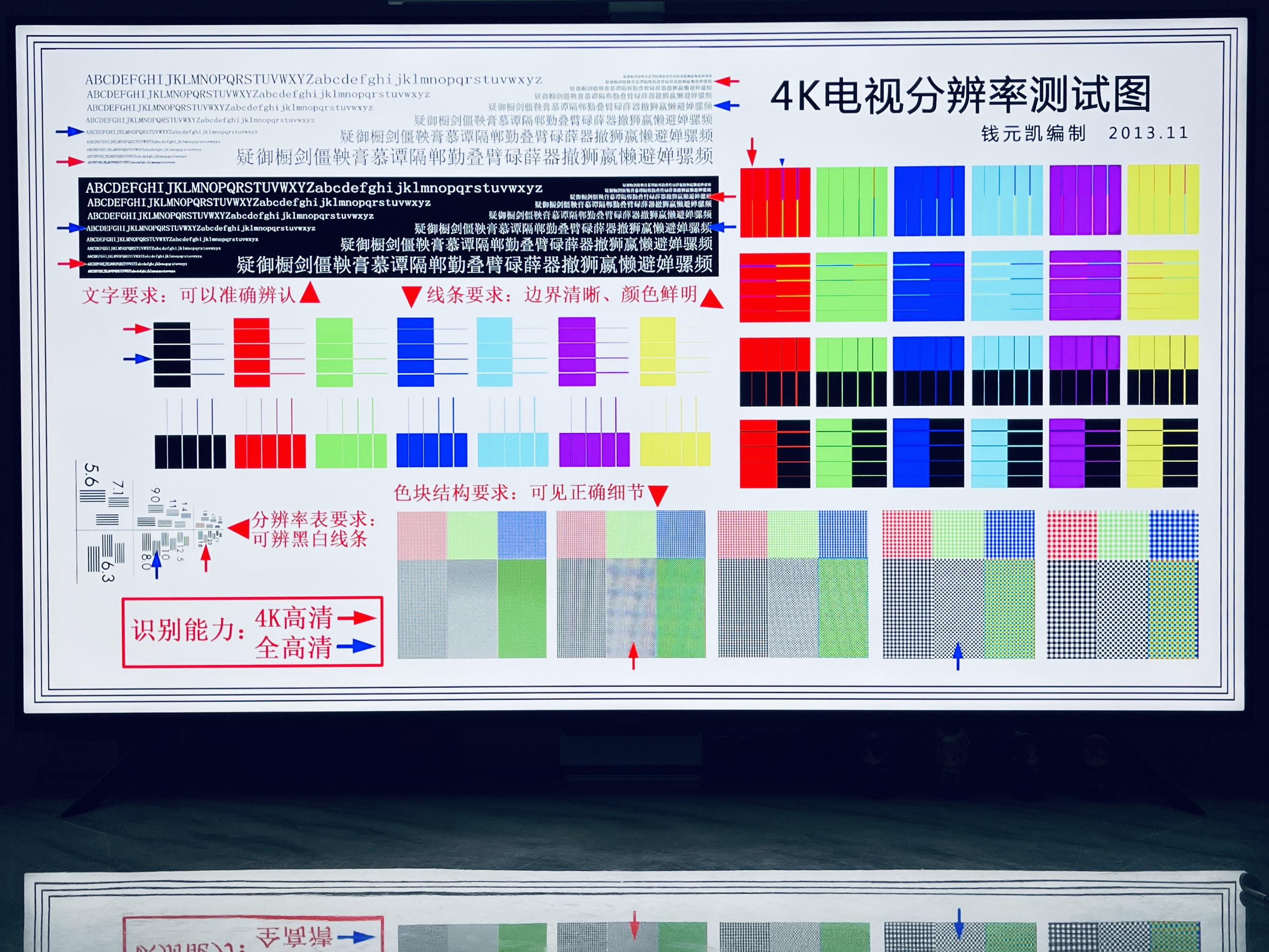Click the label "可辨黑白线条"
1269x952 pixels.
(x=310, y=539)
